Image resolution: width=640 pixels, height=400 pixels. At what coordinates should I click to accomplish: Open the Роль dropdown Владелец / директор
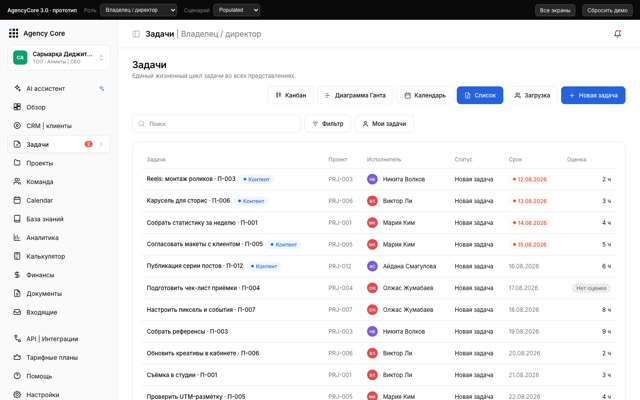(139, 10)
